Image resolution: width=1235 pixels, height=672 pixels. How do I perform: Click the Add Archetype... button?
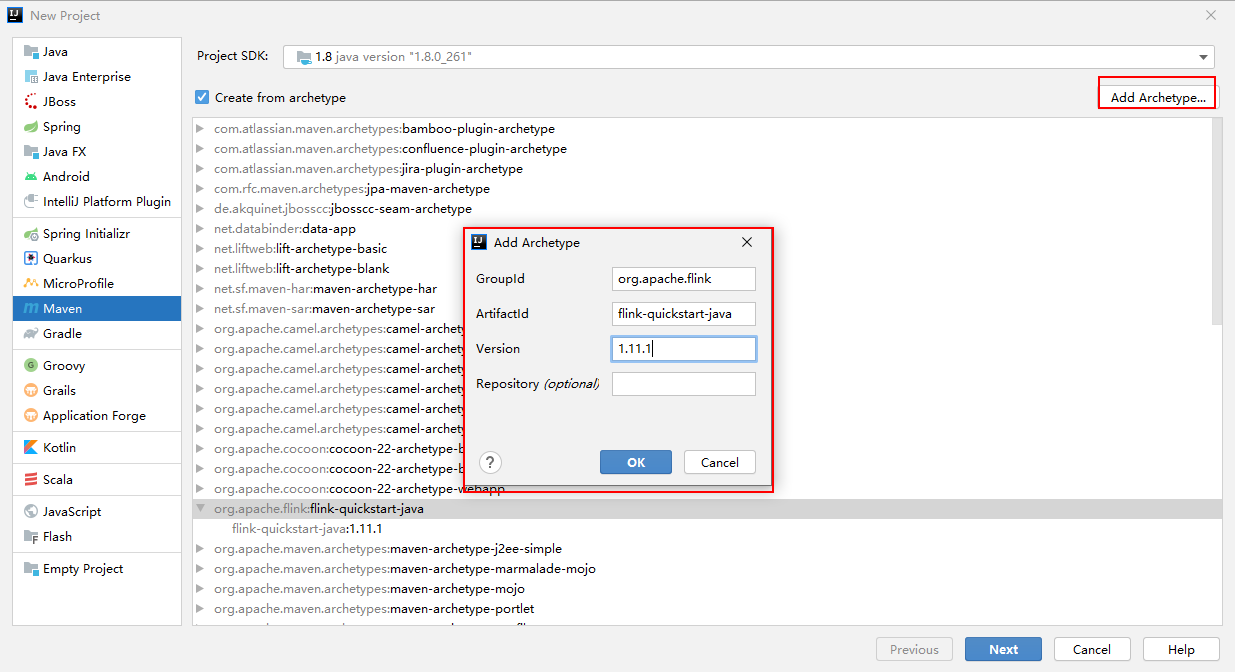point(1158,97)
